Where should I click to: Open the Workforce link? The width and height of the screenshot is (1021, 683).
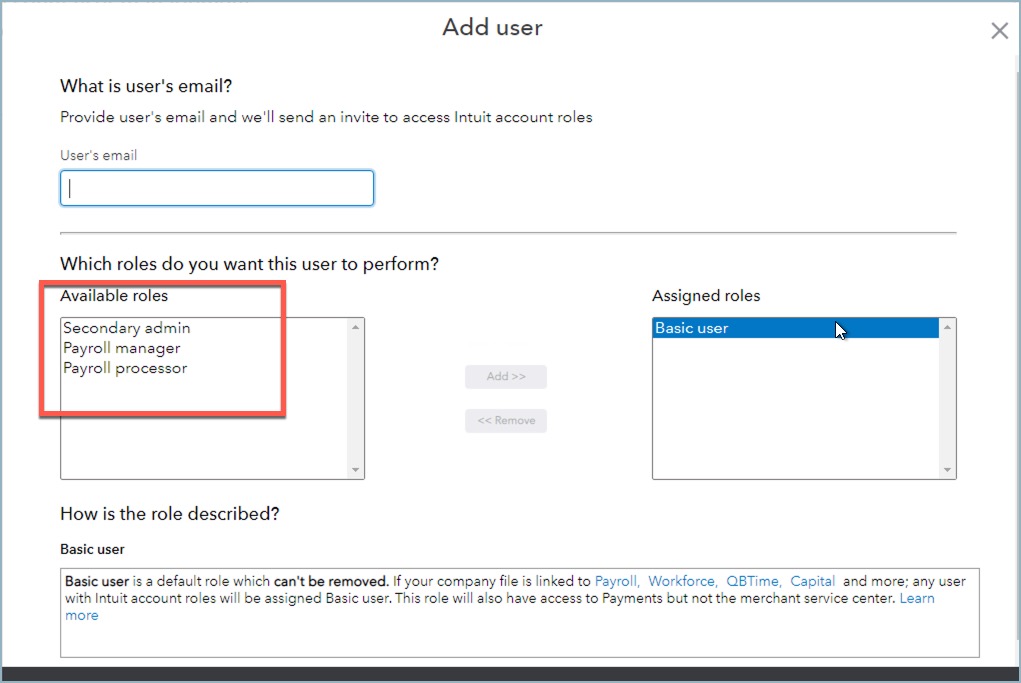point(681,581)
